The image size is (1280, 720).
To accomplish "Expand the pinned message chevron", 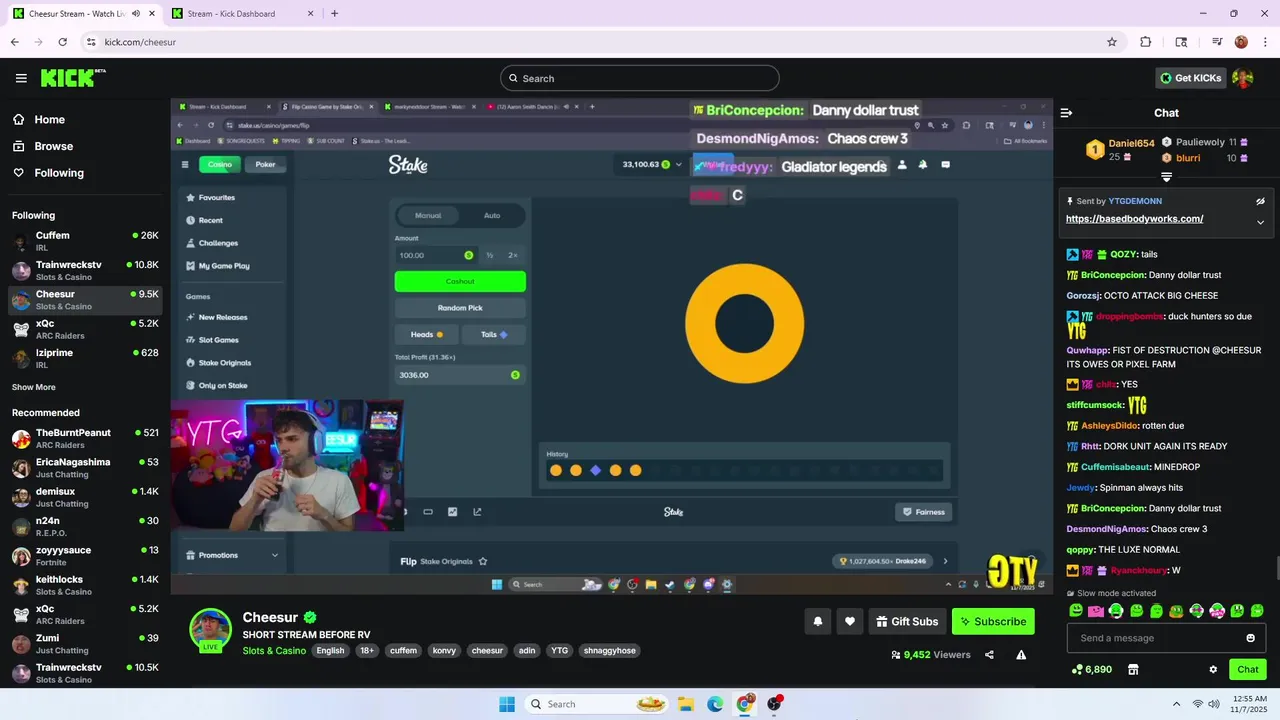I will [x=1260, y=222].
